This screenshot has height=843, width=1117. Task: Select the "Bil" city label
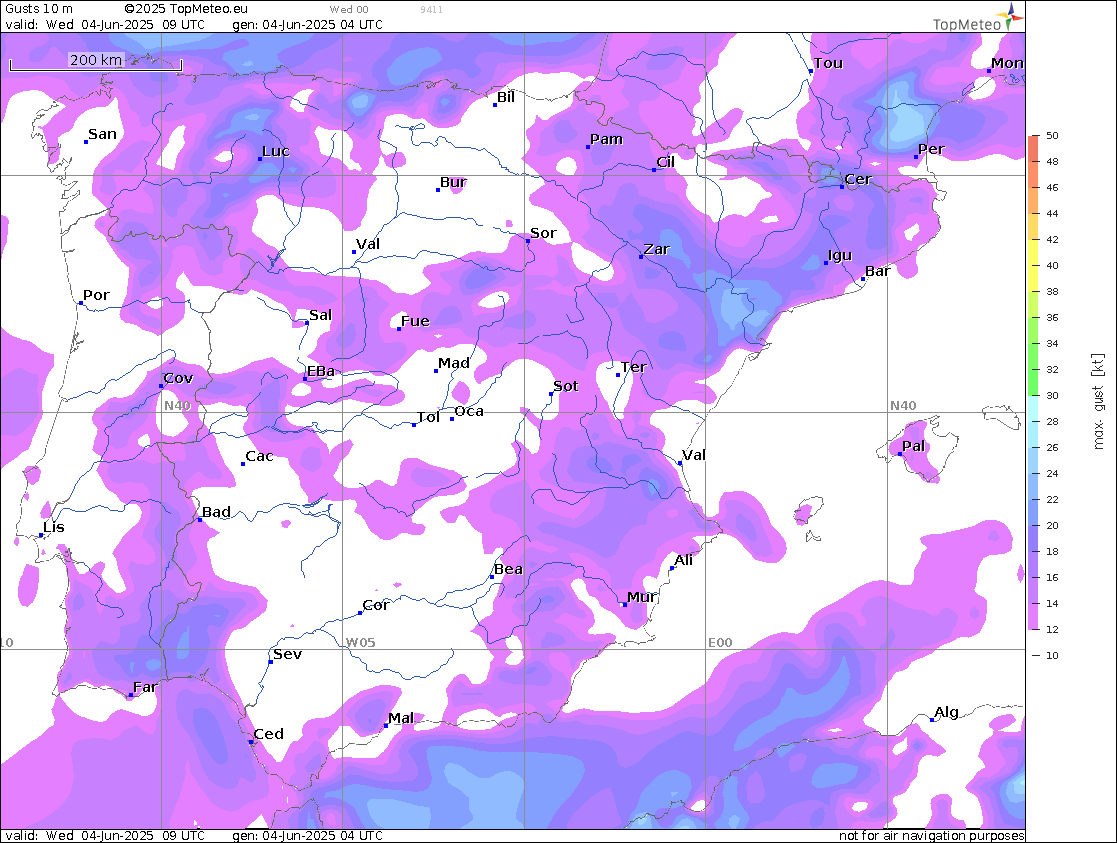(506, 97)
